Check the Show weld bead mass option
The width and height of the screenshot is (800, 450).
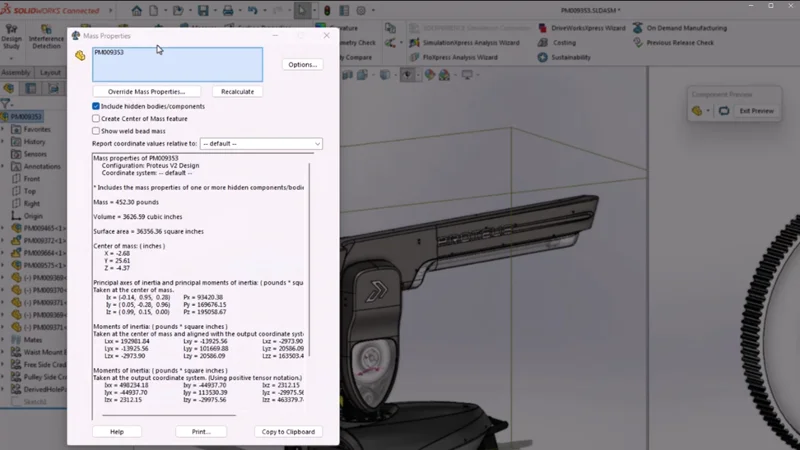coord(96,131)
